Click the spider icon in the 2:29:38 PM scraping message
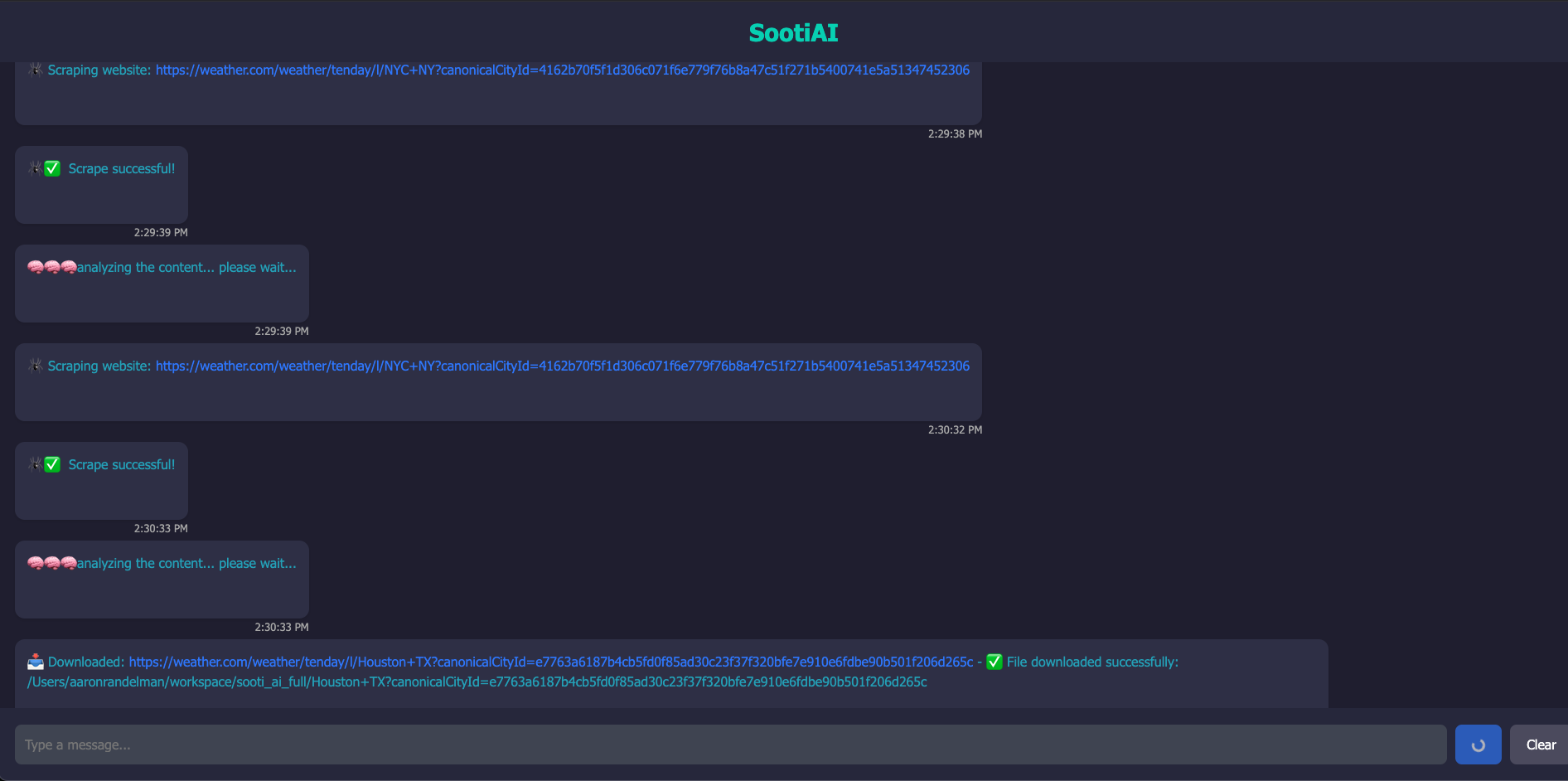Image resolution: width=1568 pixels, height=781 pixels. point(36,70)
